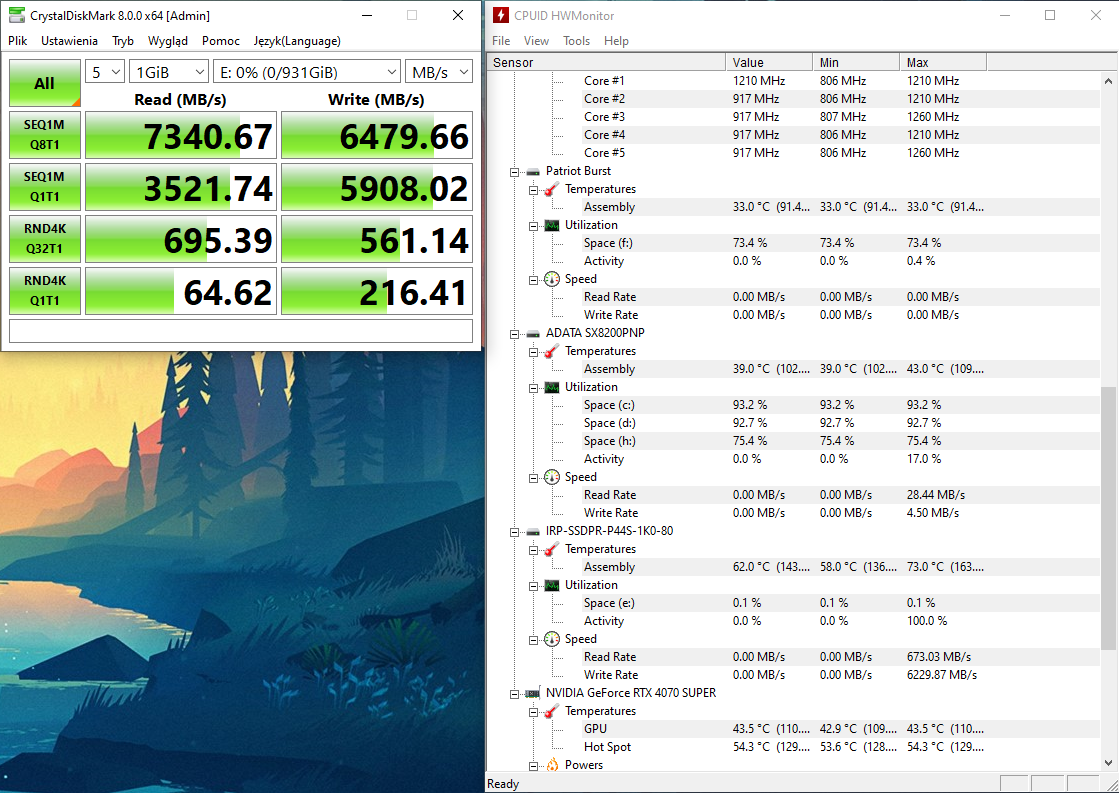Click the HWMonitor title bar lightning icon

(x=501, y=15)
